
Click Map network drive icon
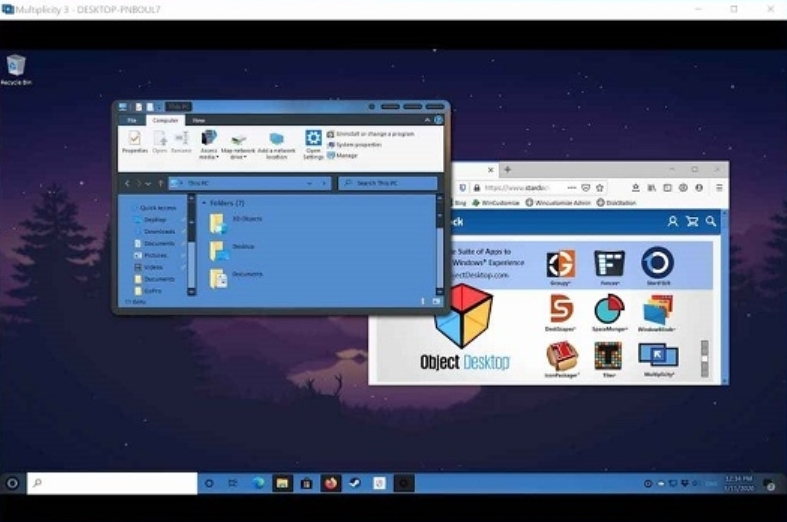238,139
